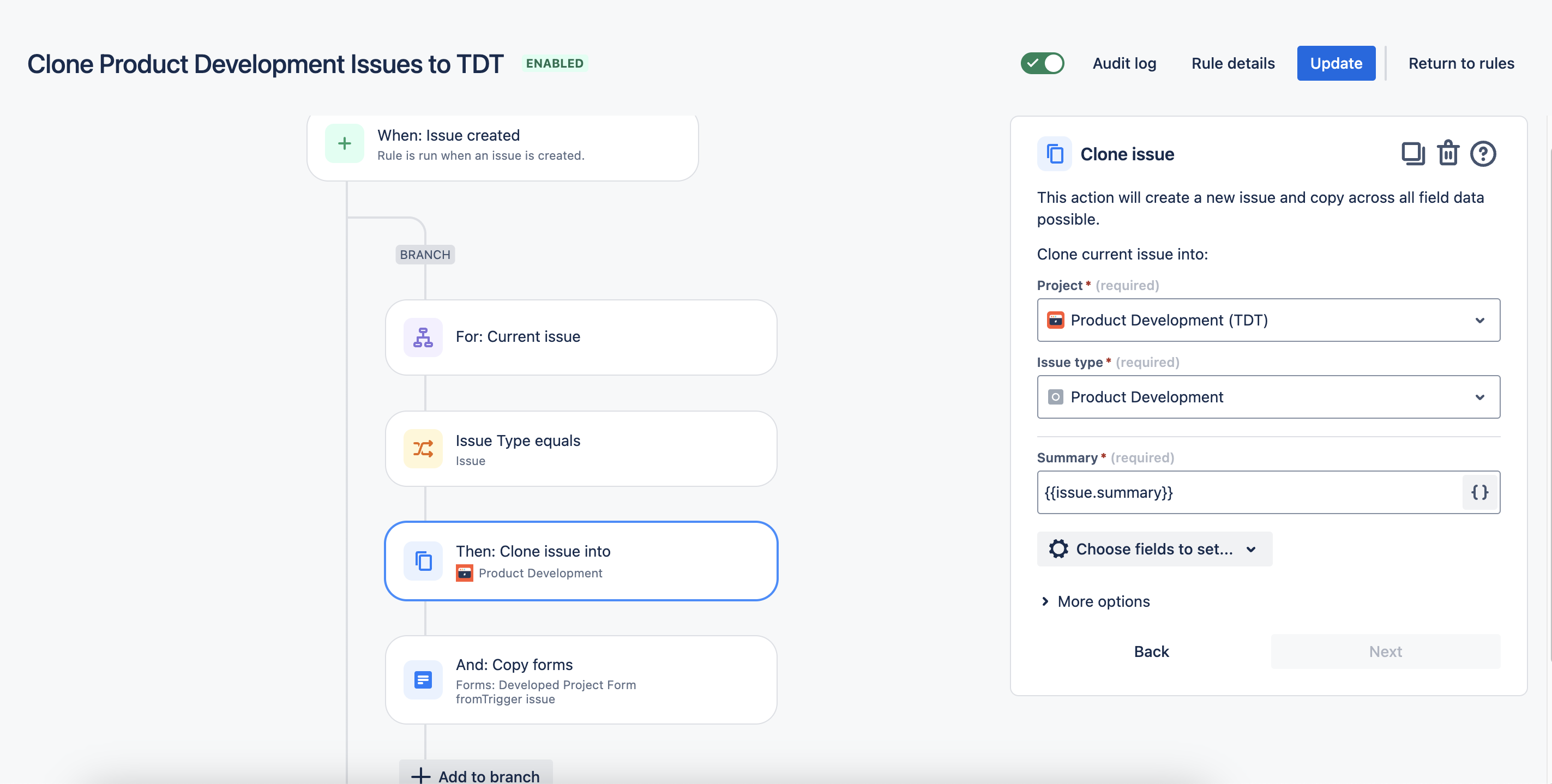Click the project icon under Clone issue into
Image resolution: width=1552 pixels, height=784 pixels.
coord(465,572)
